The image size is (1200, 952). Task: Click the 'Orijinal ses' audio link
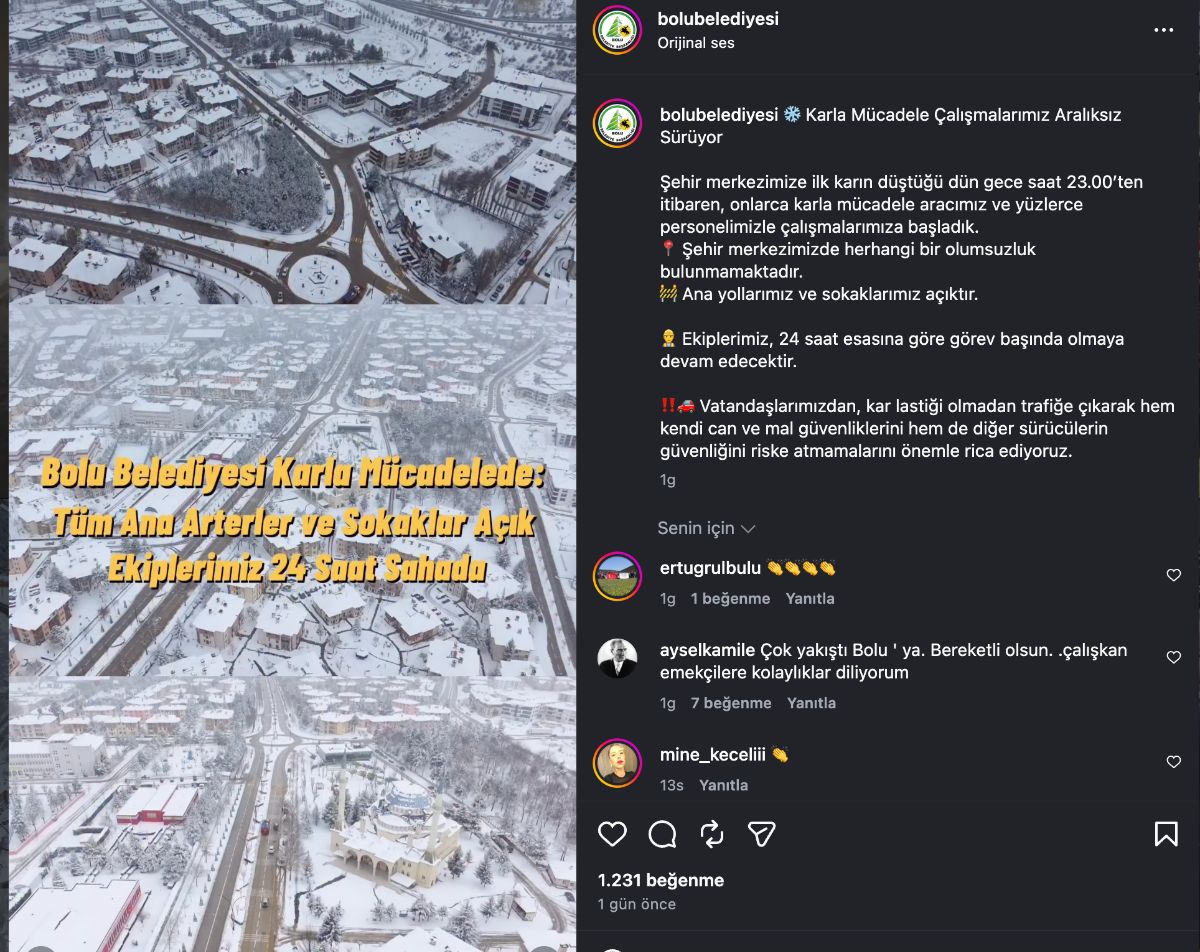[x=696, y=43]
